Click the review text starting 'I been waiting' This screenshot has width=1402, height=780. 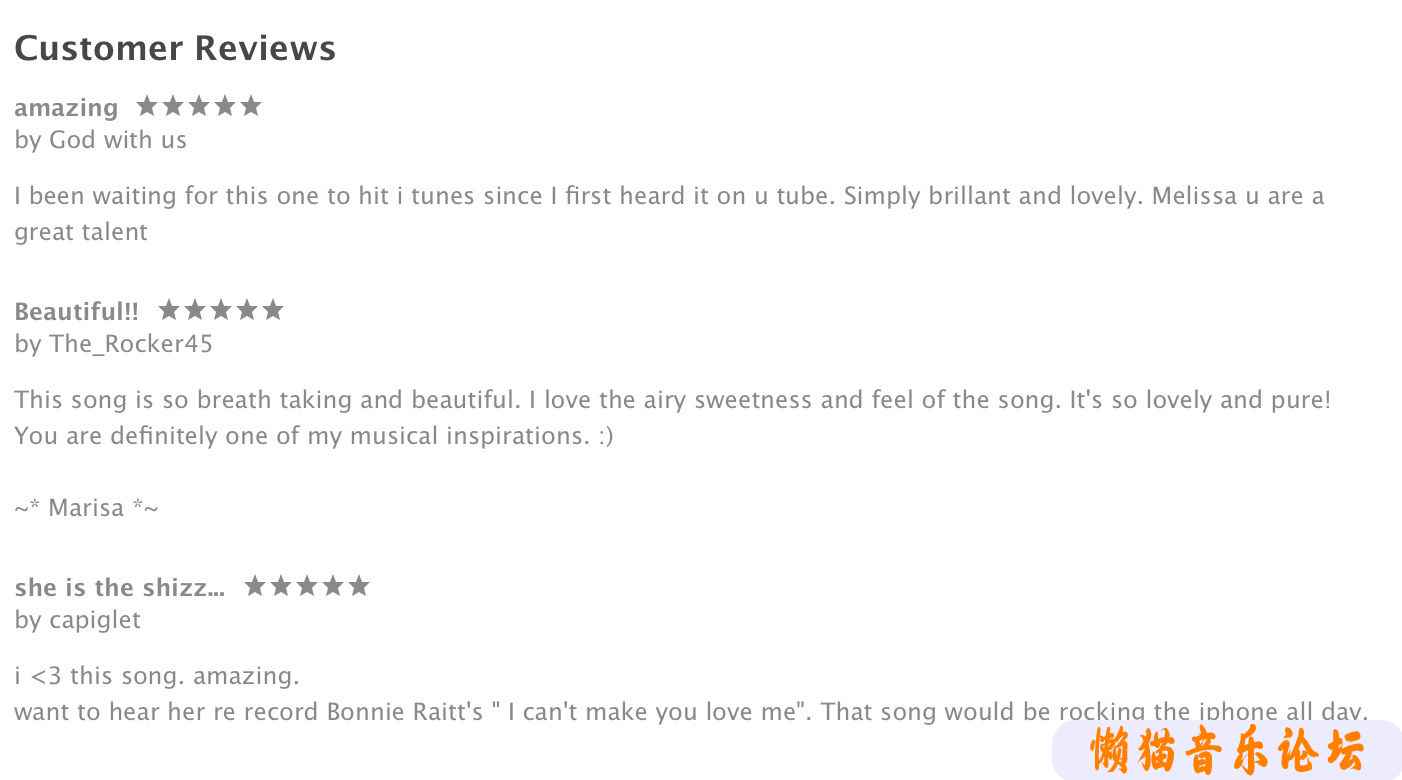coord(669,214)
